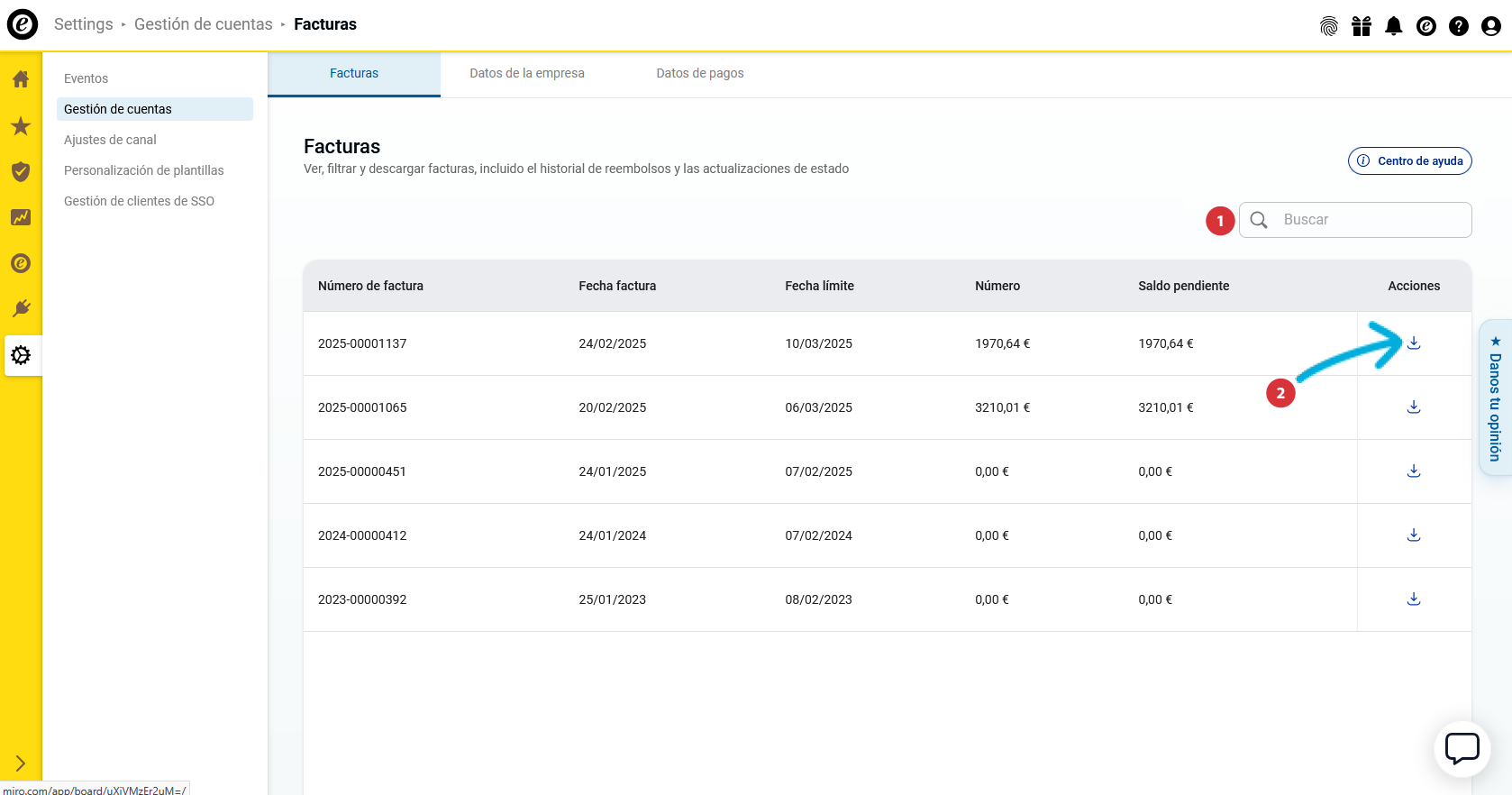Go to Home in the sidebar
The height and width of the screenshot is (795, 1512).
[x=21, y=79]
